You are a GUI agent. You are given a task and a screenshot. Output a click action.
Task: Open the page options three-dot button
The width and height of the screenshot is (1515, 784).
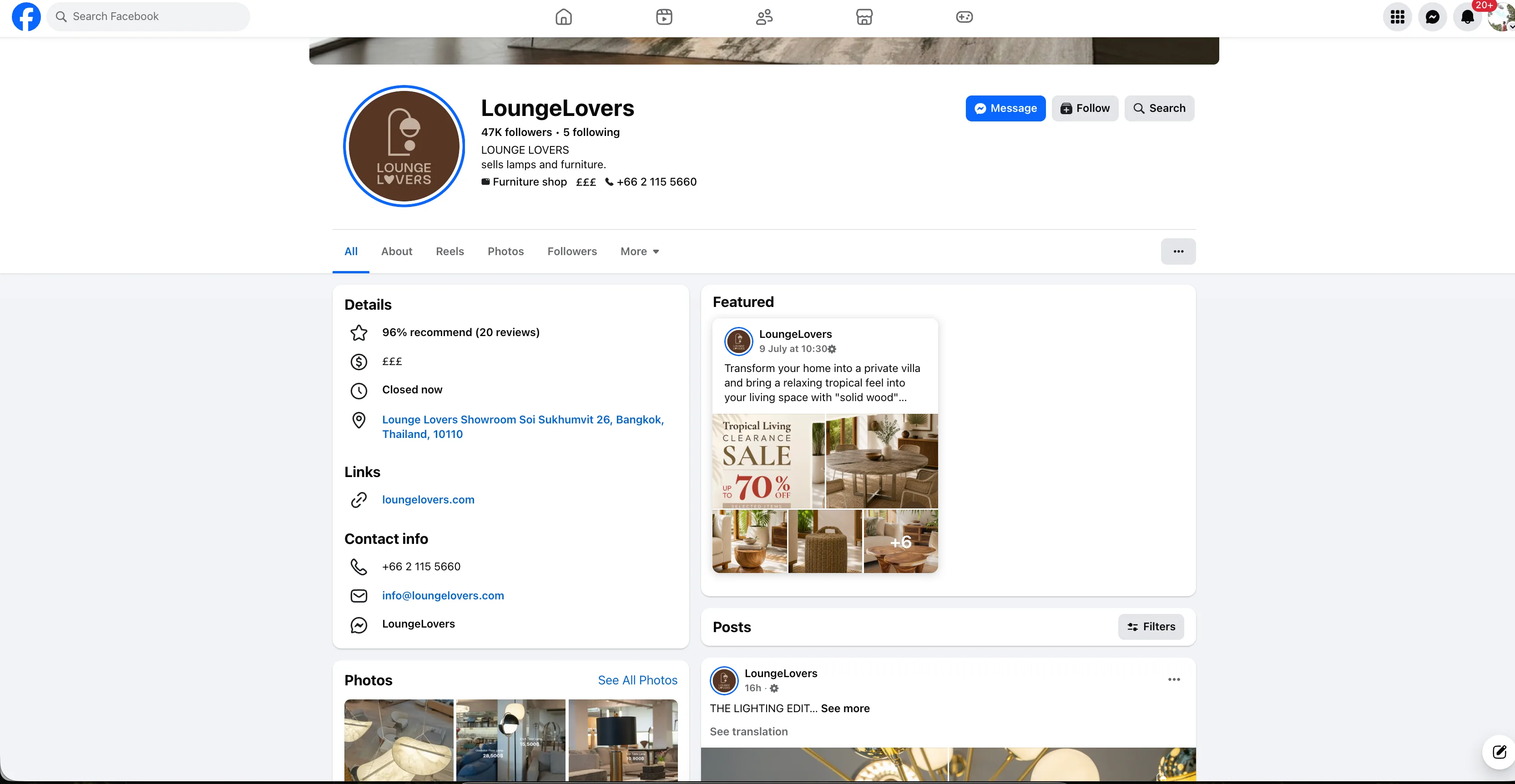[x=1178, y=251]
